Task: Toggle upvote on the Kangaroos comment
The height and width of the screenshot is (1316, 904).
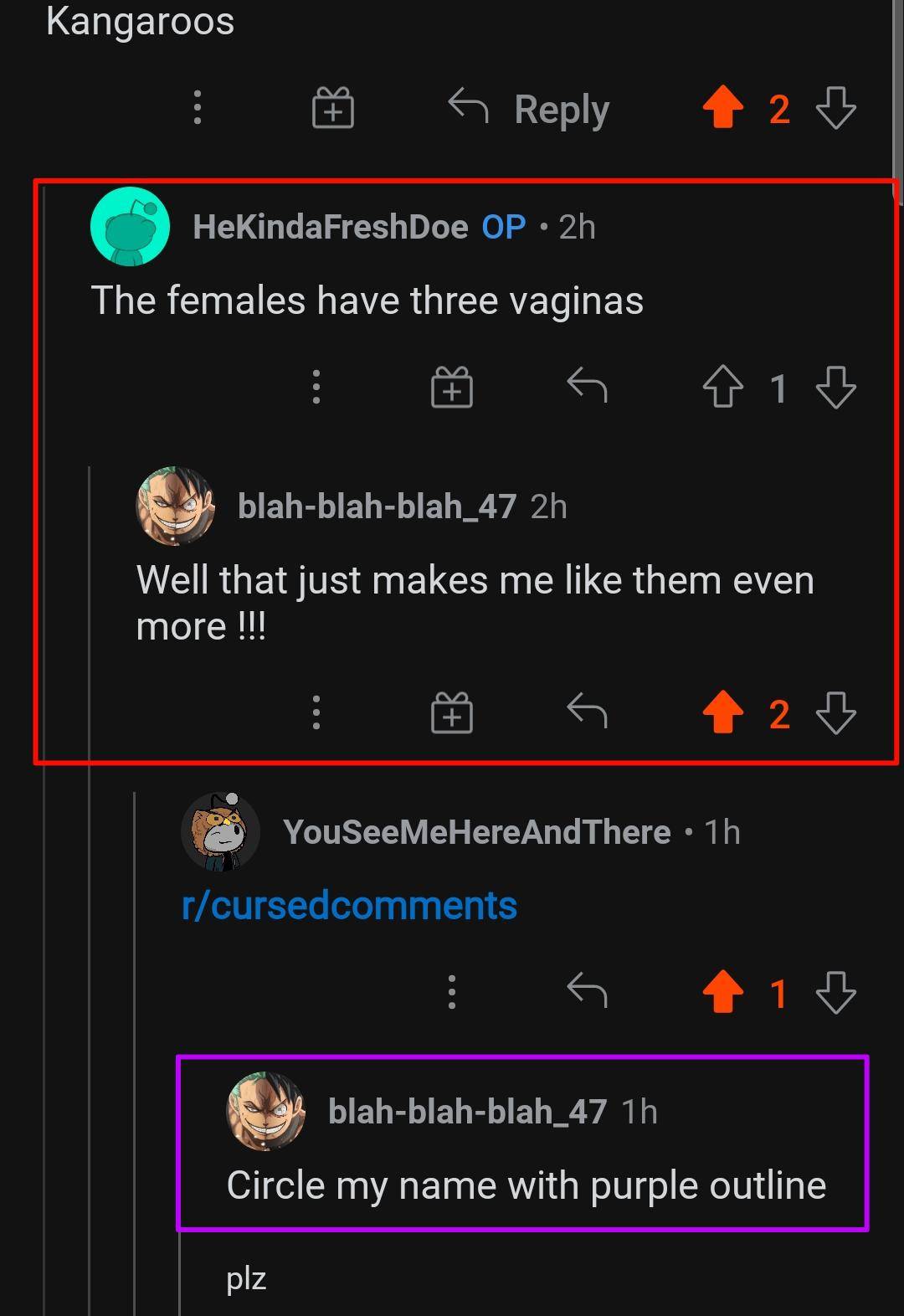Action: coord(722,109)
